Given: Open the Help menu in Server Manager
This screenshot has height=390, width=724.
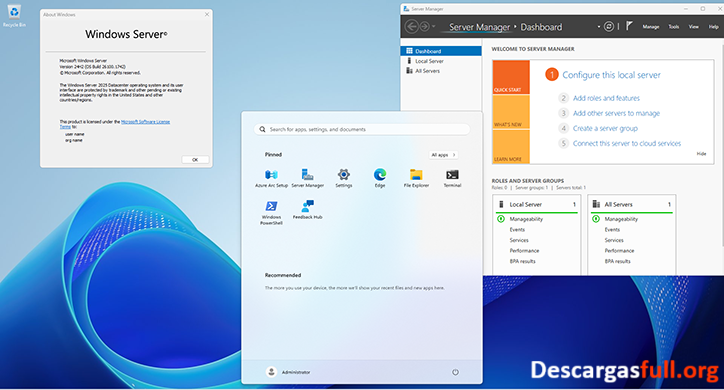Looking at the screenshot, I should pyautogui.click(x=713, y=27).
